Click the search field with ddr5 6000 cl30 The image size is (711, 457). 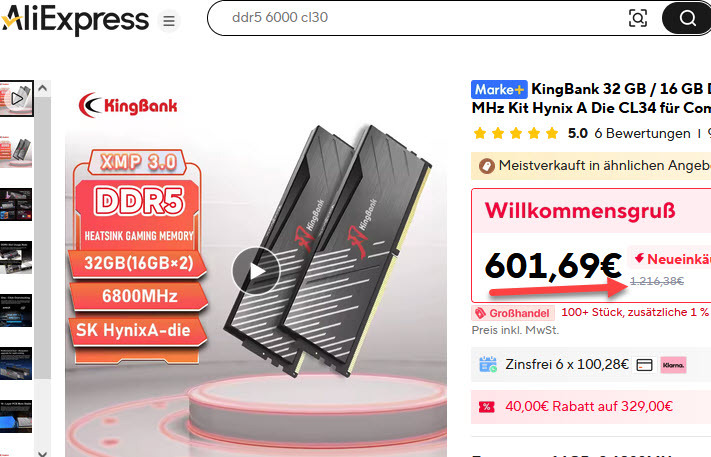pyautogui.click(x=417, y=18)
